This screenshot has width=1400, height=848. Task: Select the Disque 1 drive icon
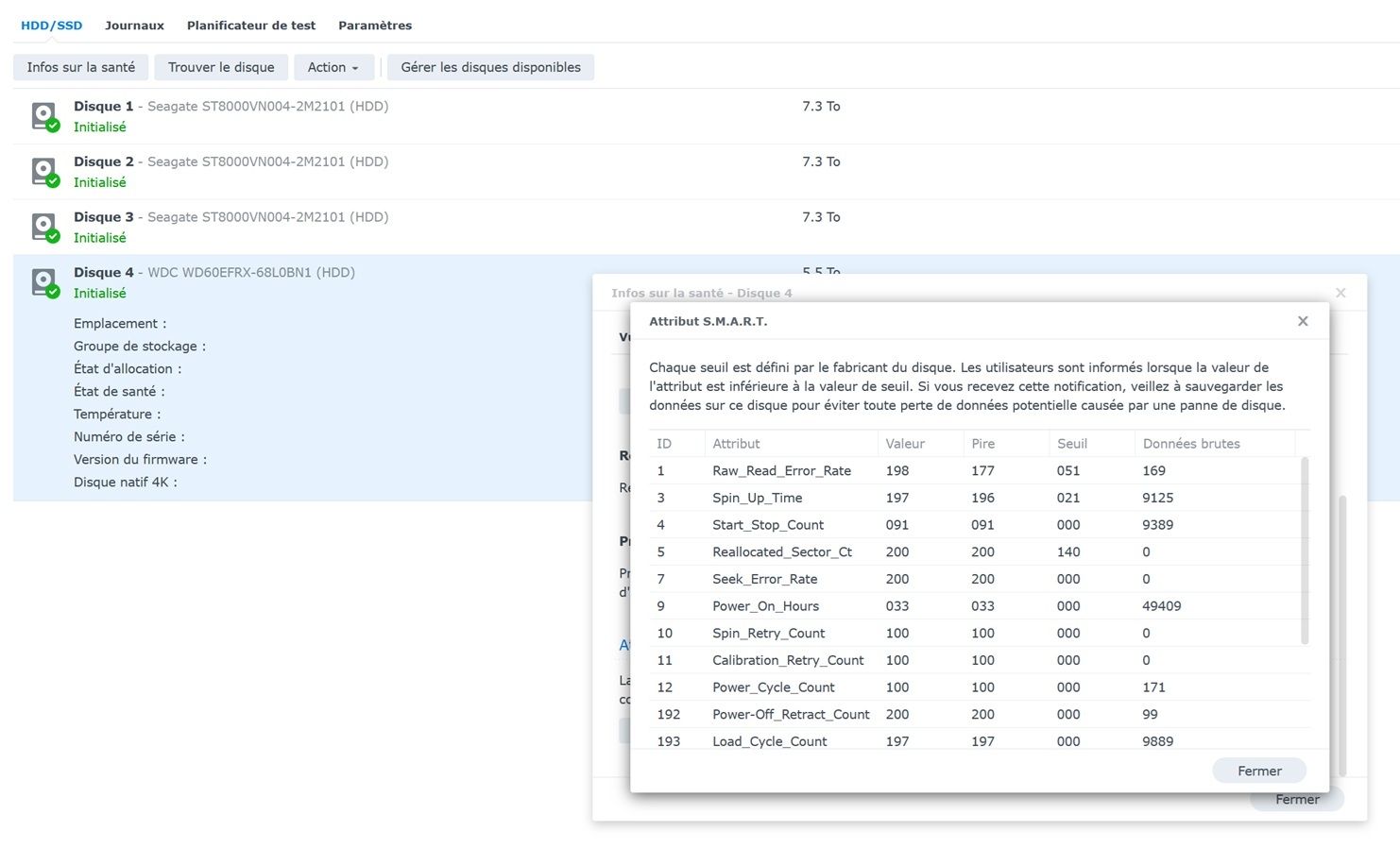pos(44,116)
